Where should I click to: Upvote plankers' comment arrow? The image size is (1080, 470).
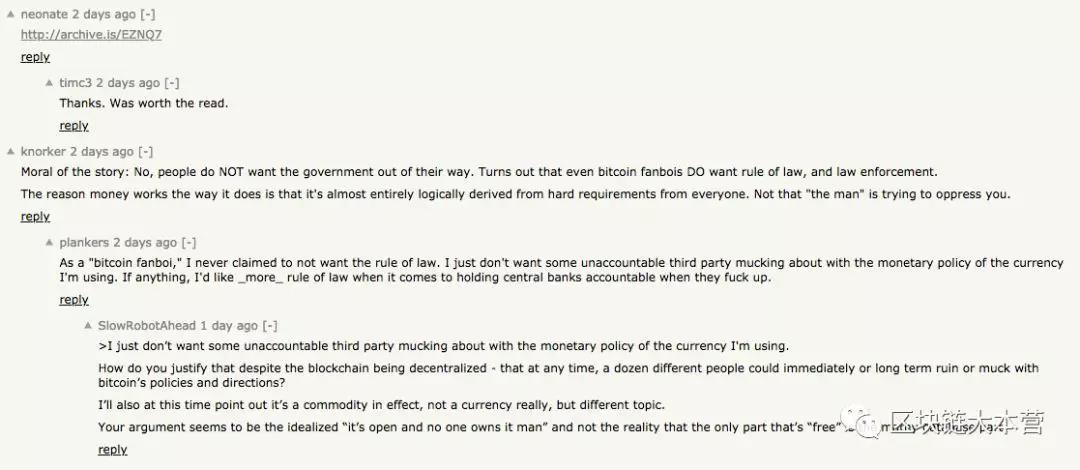click(x=49, y=243)
